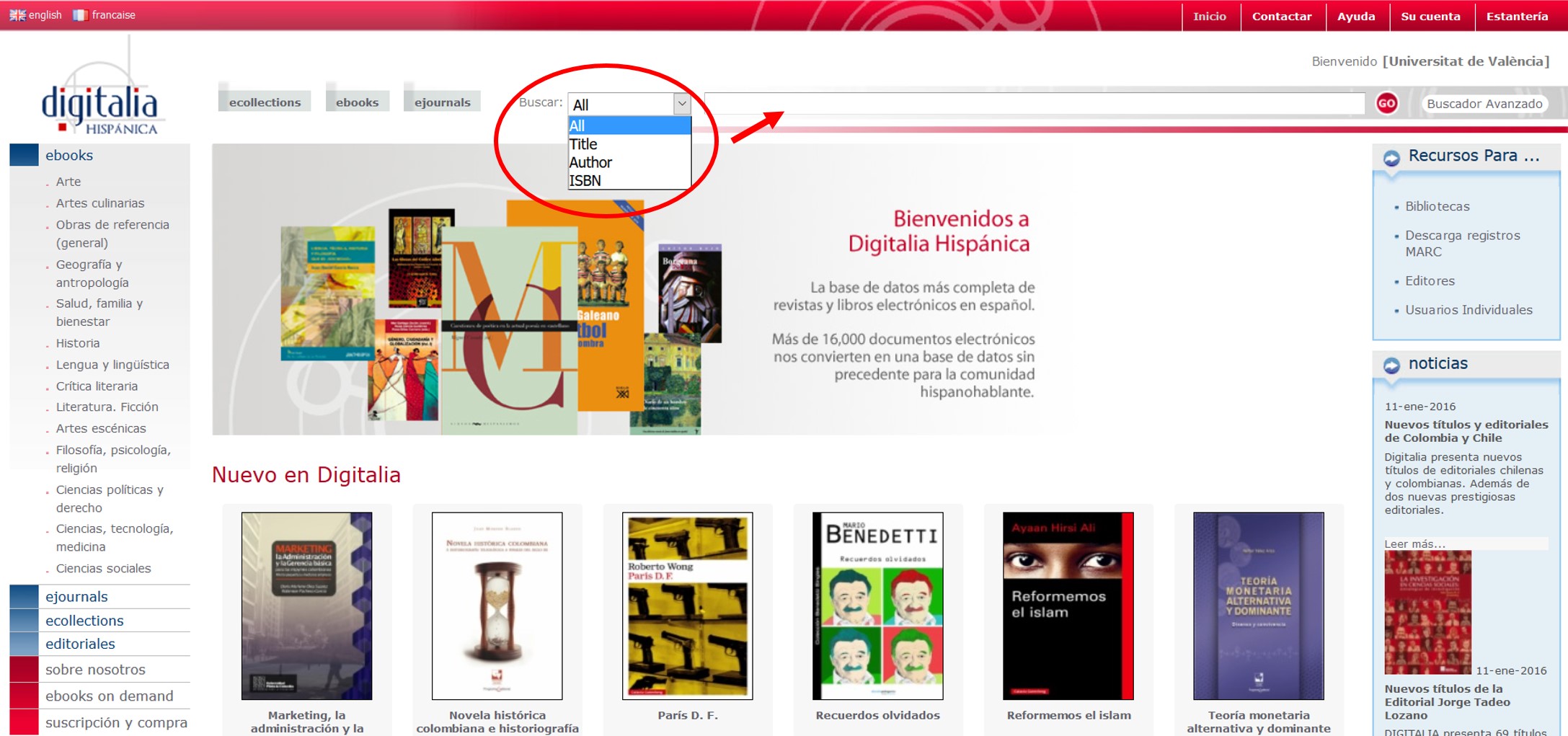Open Novela histórica colombiana book cover
The width and height of the screenshot is (1568, 736).
(497, 606)
